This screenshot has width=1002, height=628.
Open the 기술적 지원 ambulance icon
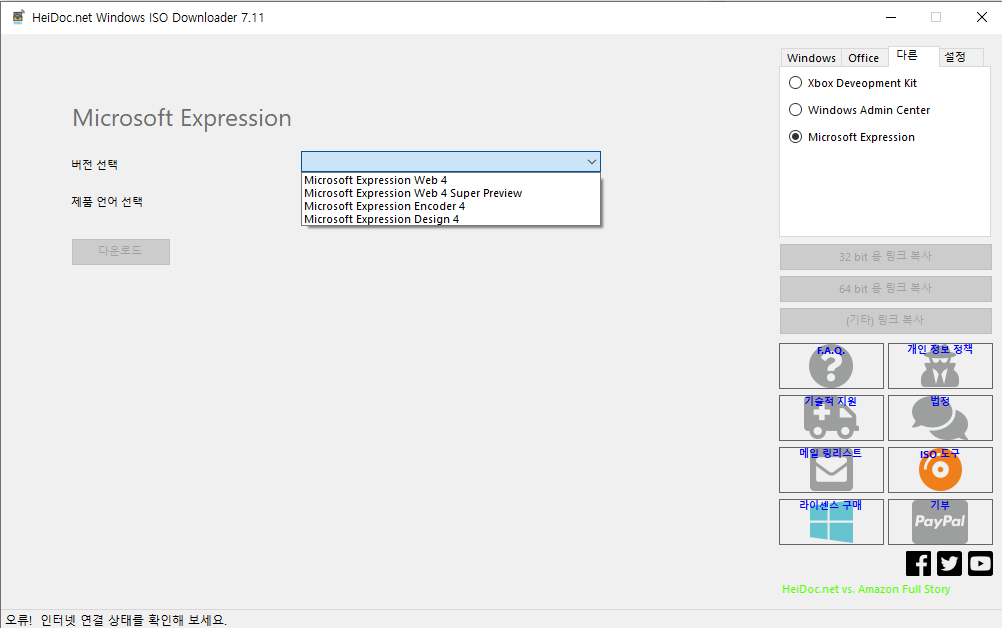point(831,418)
